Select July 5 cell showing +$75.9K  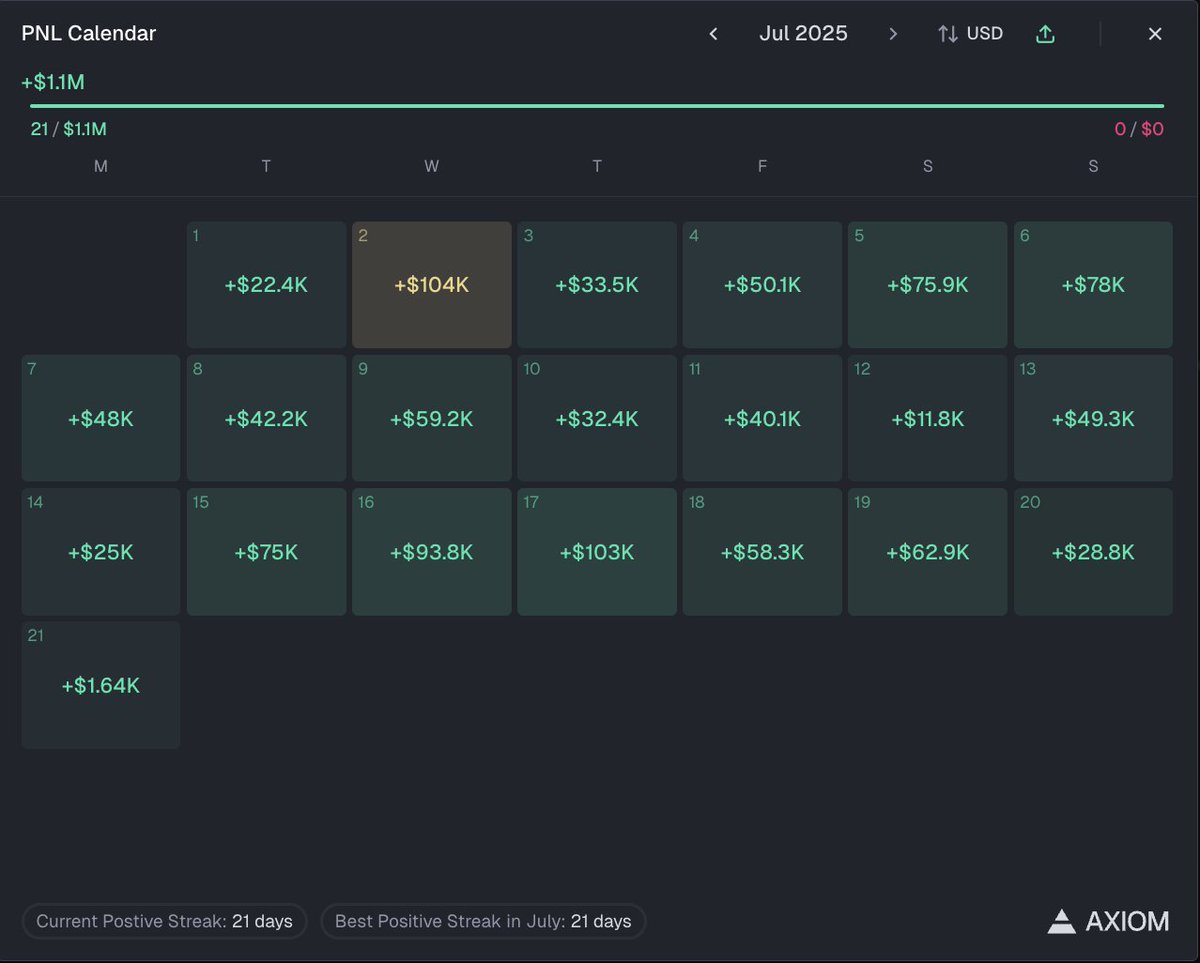point(928,285)
